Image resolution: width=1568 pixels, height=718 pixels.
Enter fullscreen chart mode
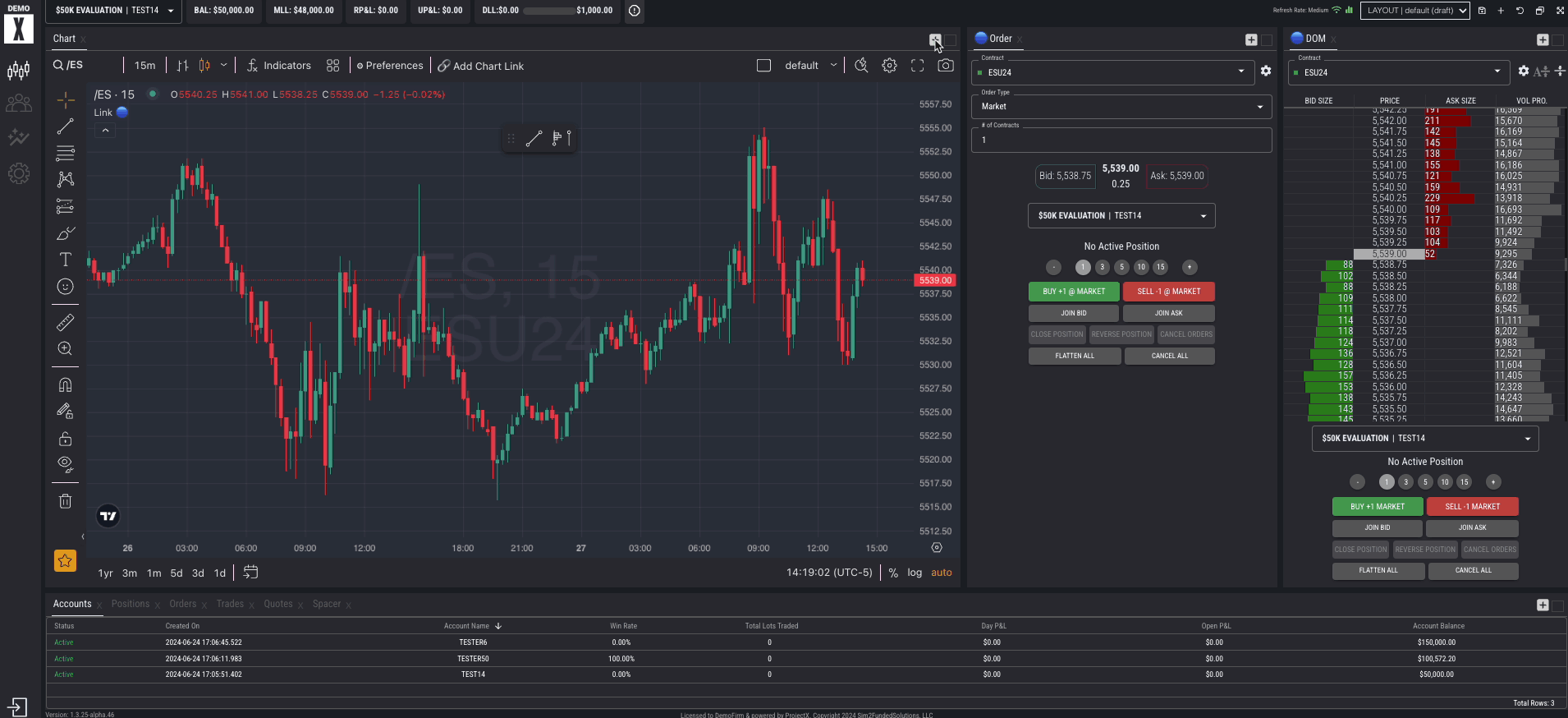pyautogui.click(x=917, y=66)
